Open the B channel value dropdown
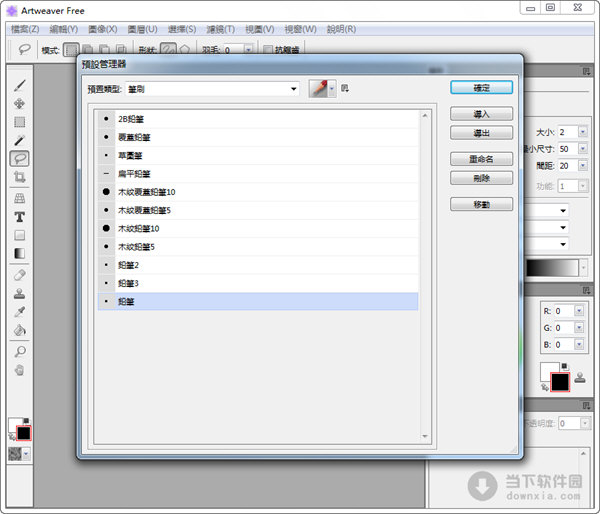The height and width of the screenshot is (514, 600). click(579, 344)
